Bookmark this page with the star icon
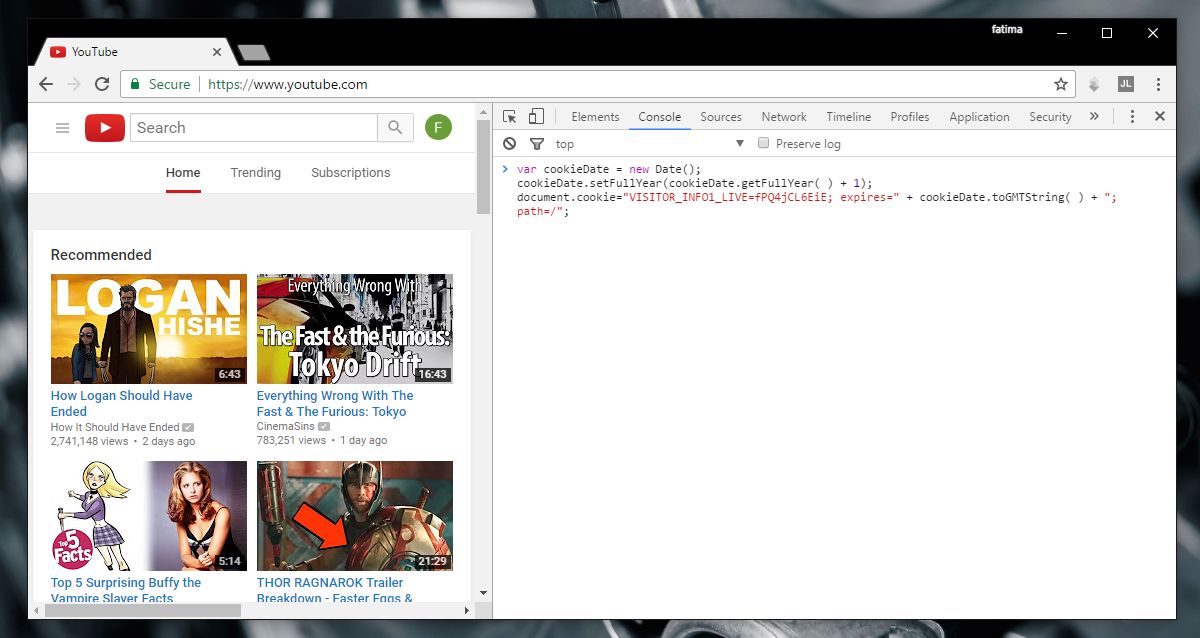This screenshot has height=638, width=1200. [x=1061, y=85]
